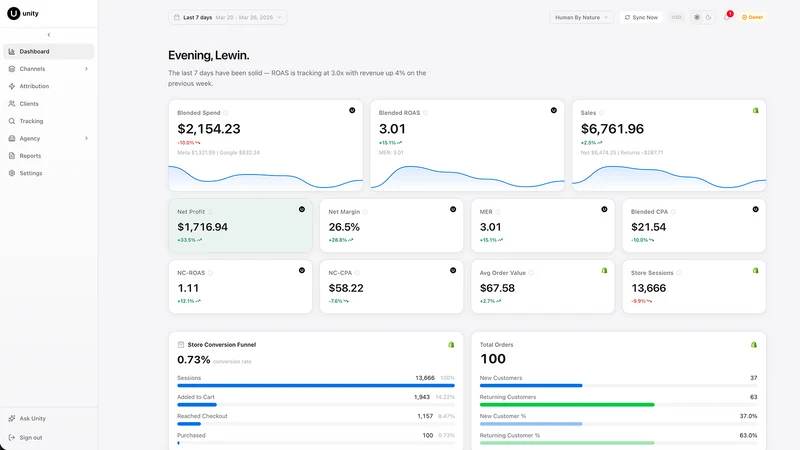This screenshot has width=800, height=450.
Task: Click Shopify icon on Sales card
Action: (756, 110)
